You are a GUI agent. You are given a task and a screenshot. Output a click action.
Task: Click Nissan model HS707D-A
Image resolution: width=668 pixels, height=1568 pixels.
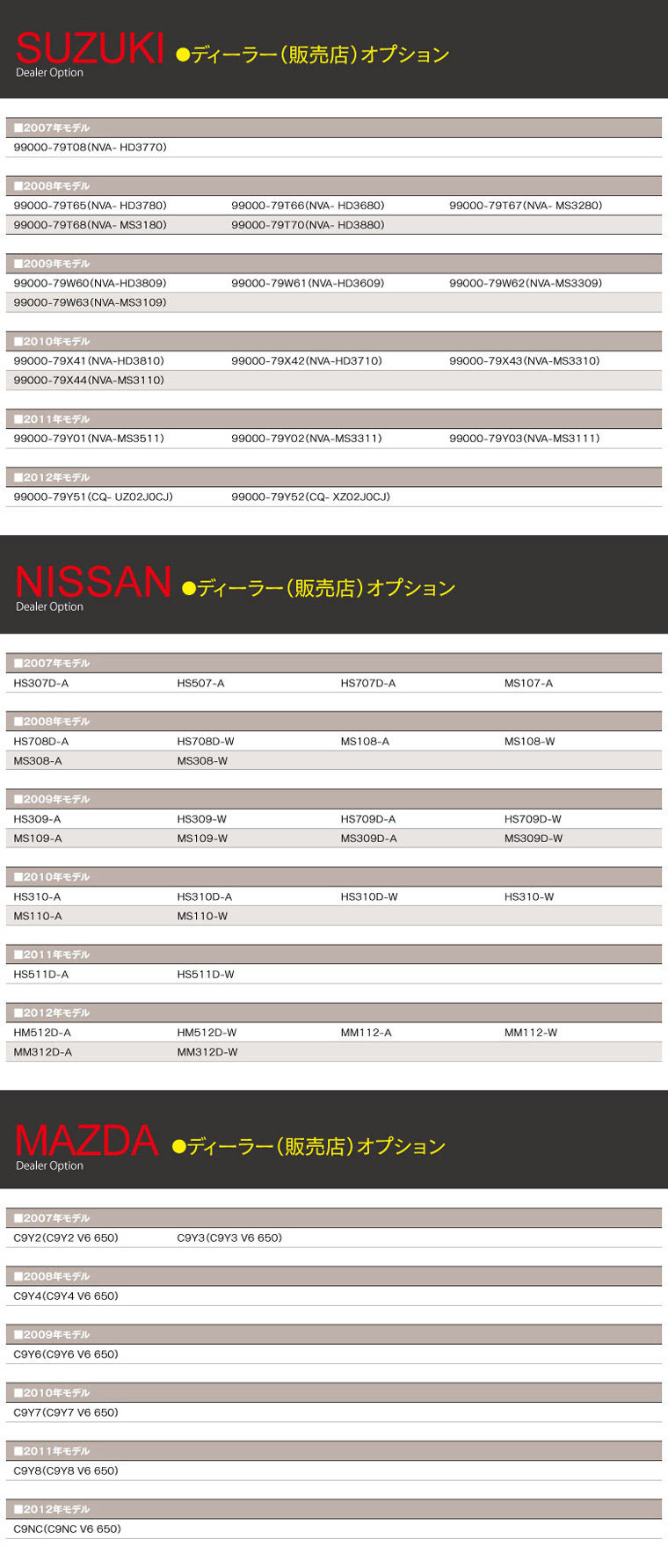368,683
